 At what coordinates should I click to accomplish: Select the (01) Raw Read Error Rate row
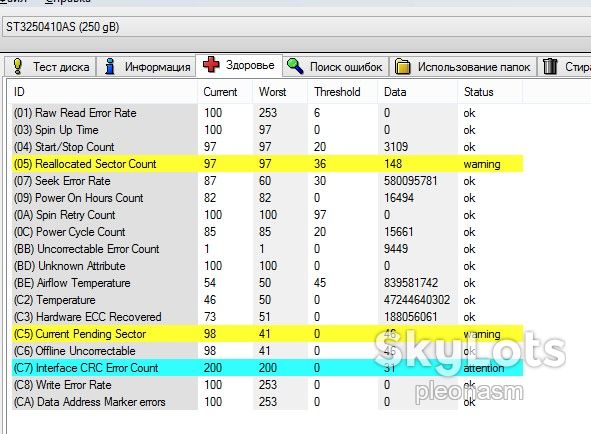click(x=268, y=113)
